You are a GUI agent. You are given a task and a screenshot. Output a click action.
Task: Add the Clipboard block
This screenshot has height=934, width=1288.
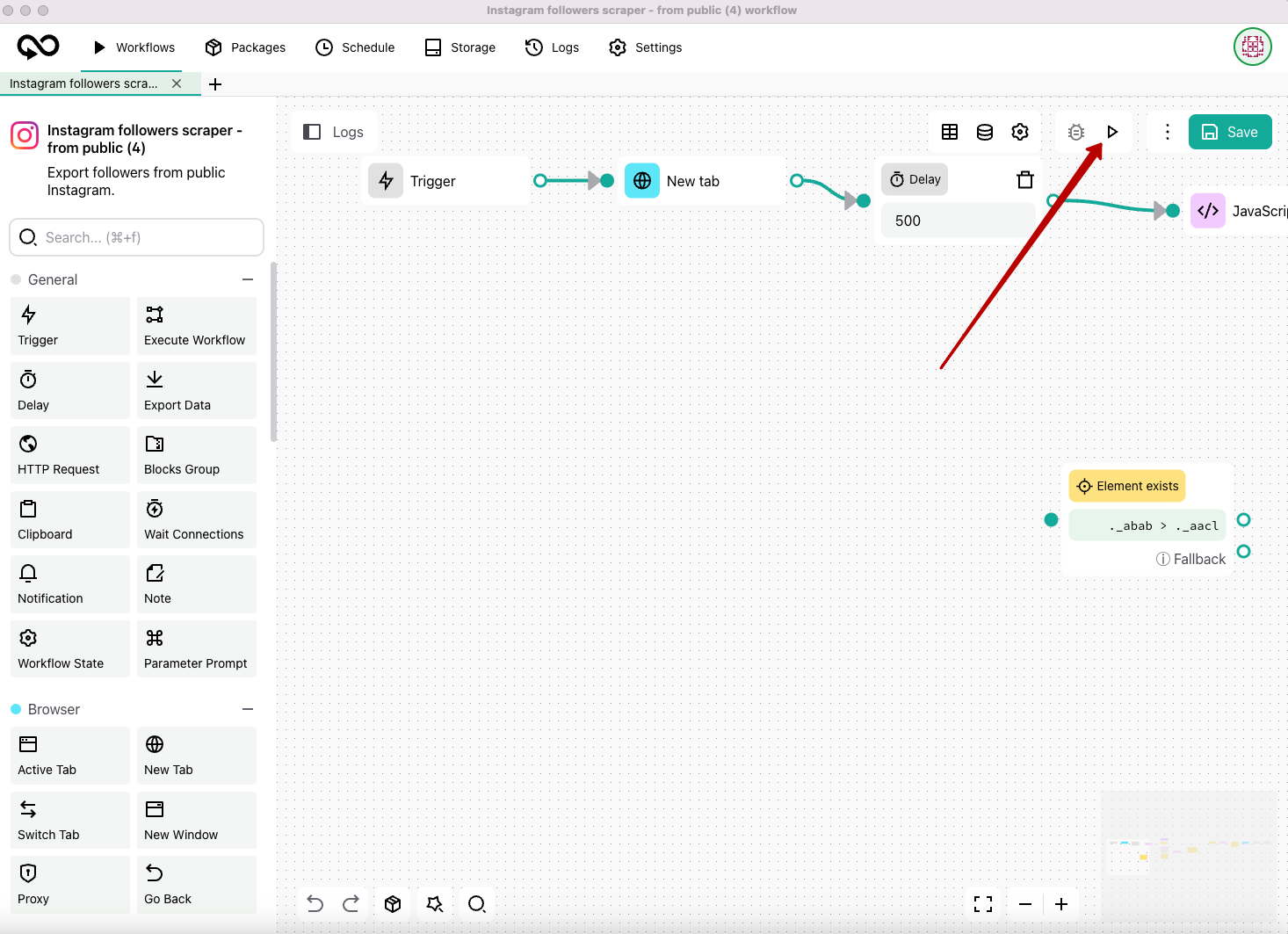click(70, 520)
